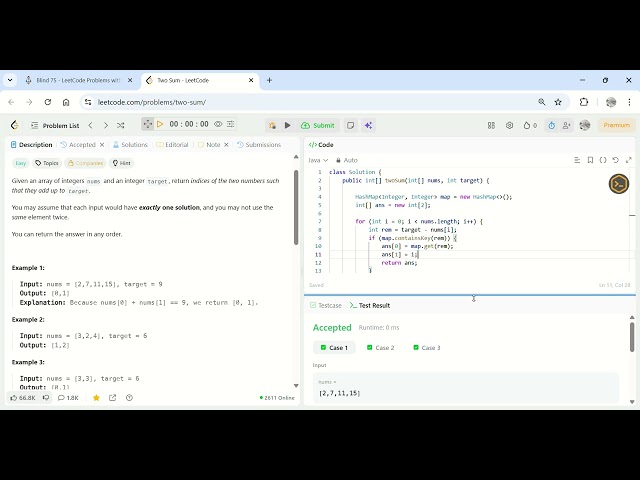Toggle the blue stopwatch icon
Viewport: 640px width, 480px height.
click(x=551, y=125)
